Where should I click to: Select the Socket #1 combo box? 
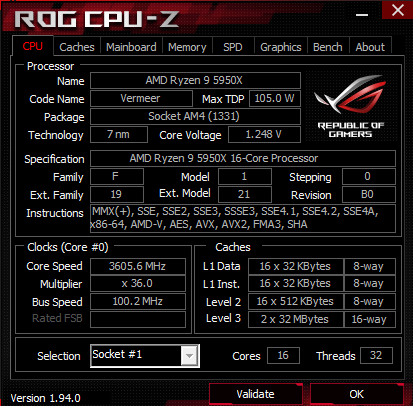pyautogui.click(x=145, y=356)
